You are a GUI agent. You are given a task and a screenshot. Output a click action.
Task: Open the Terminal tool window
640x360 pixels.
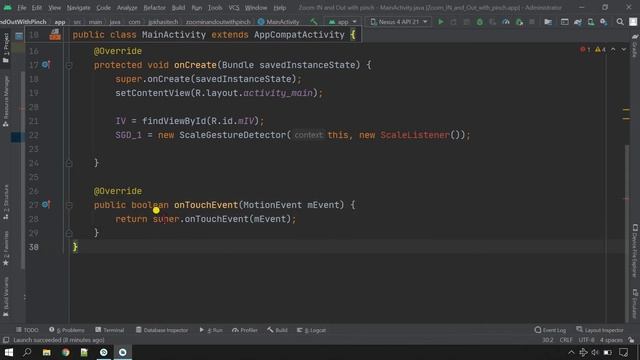click(109, 330)
